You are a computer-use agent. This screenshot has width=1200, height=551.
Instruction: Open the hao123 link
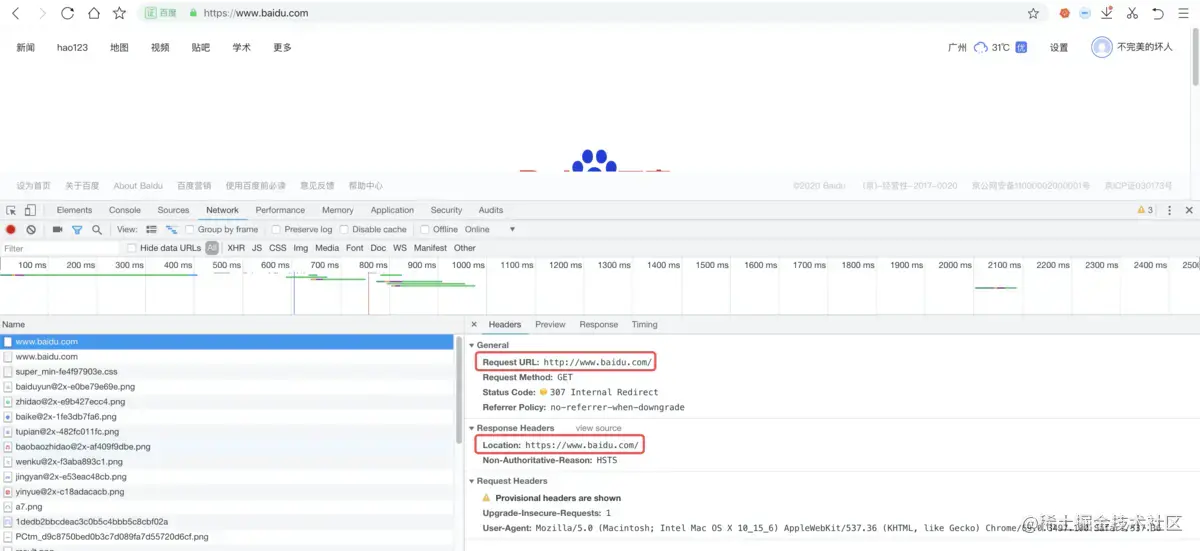coord(72,48)
